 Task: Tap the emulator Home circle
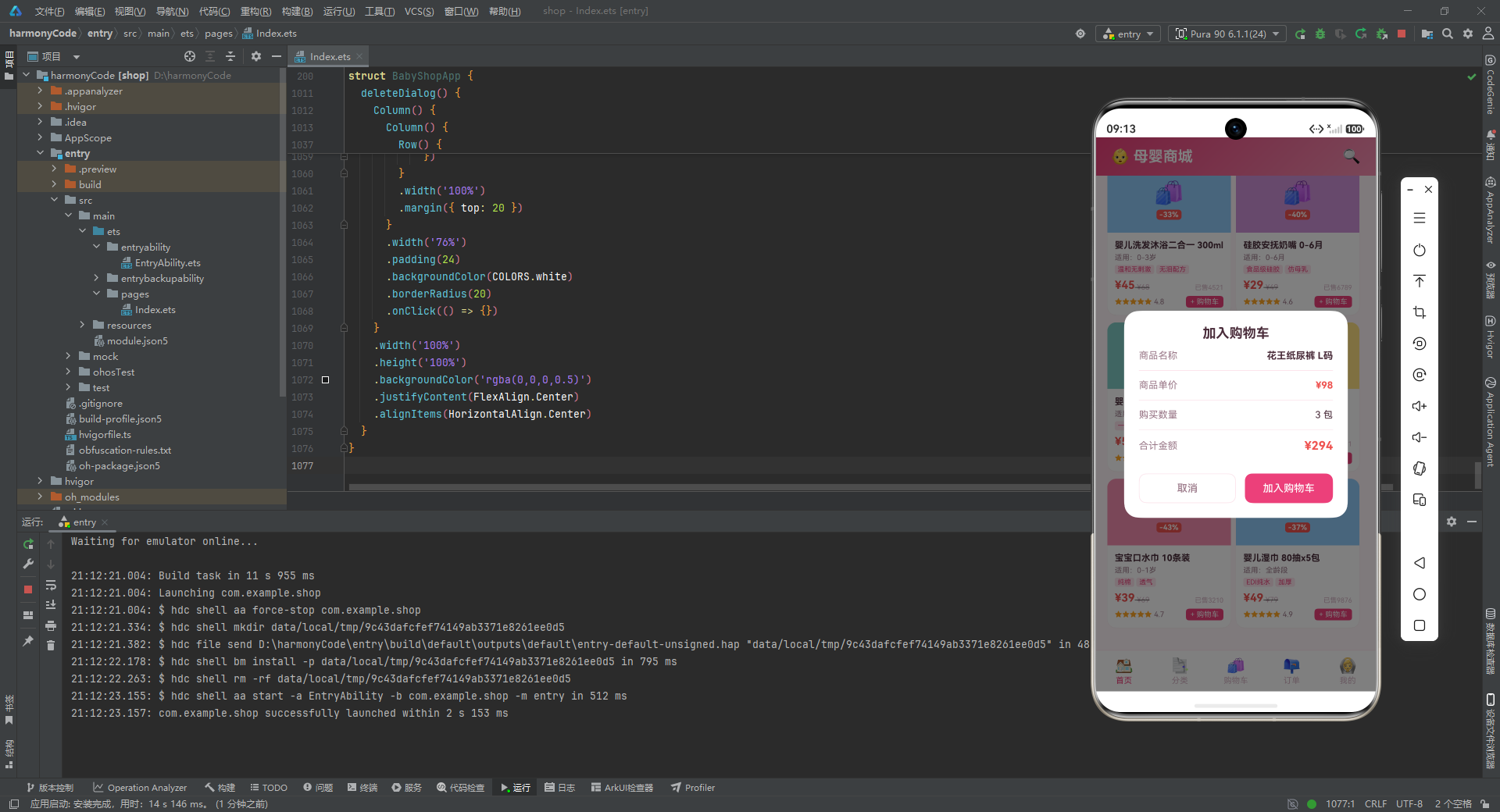(1420, 594)
